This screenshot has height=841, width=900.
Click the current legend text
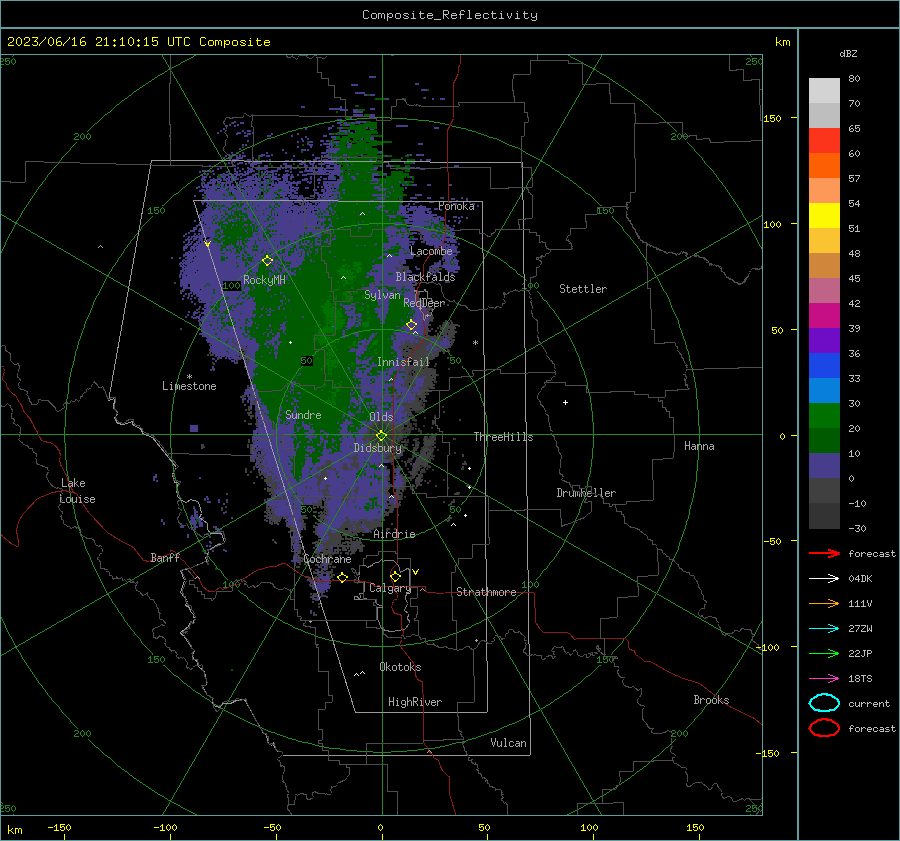(869, 703)
